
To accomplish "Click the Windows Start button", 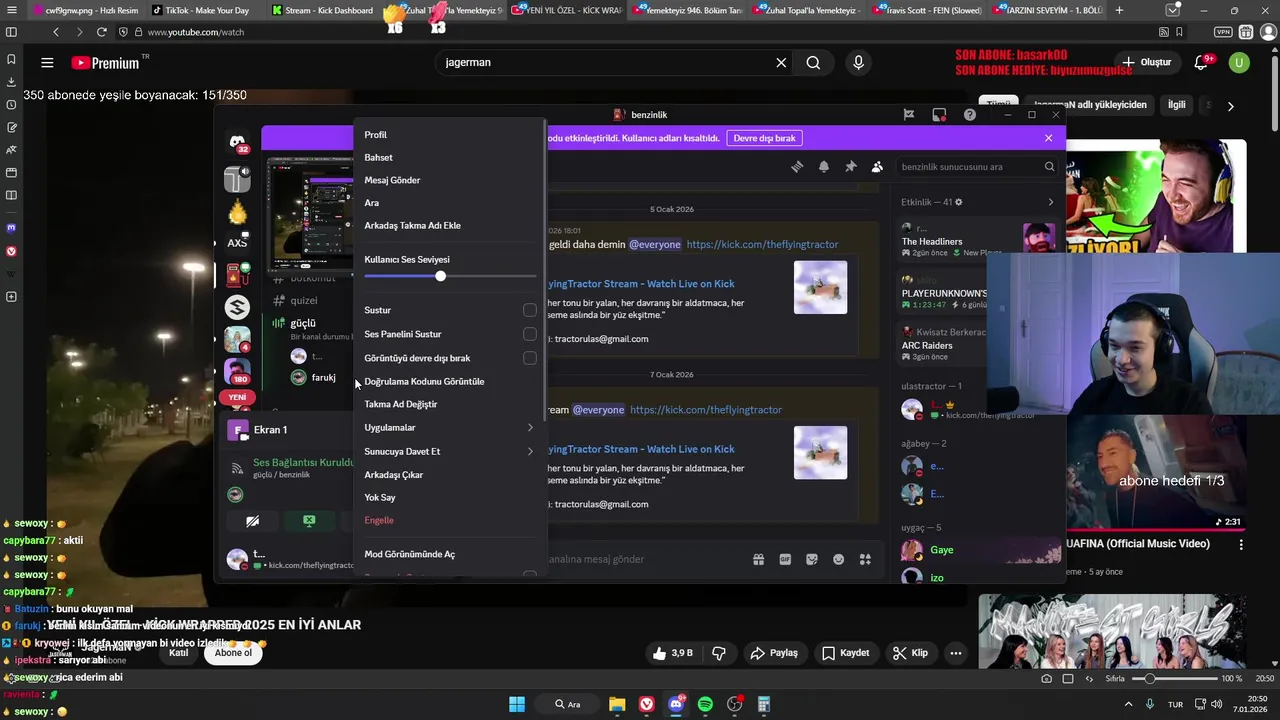I will coord(517,704).
